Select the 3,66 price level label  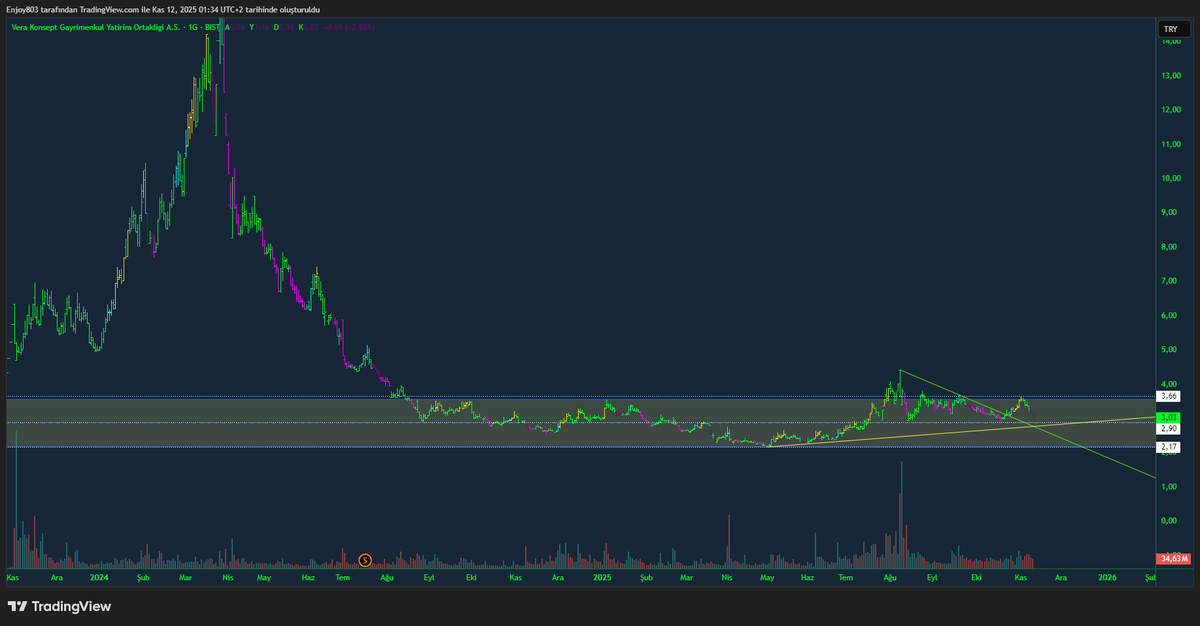1167,397
